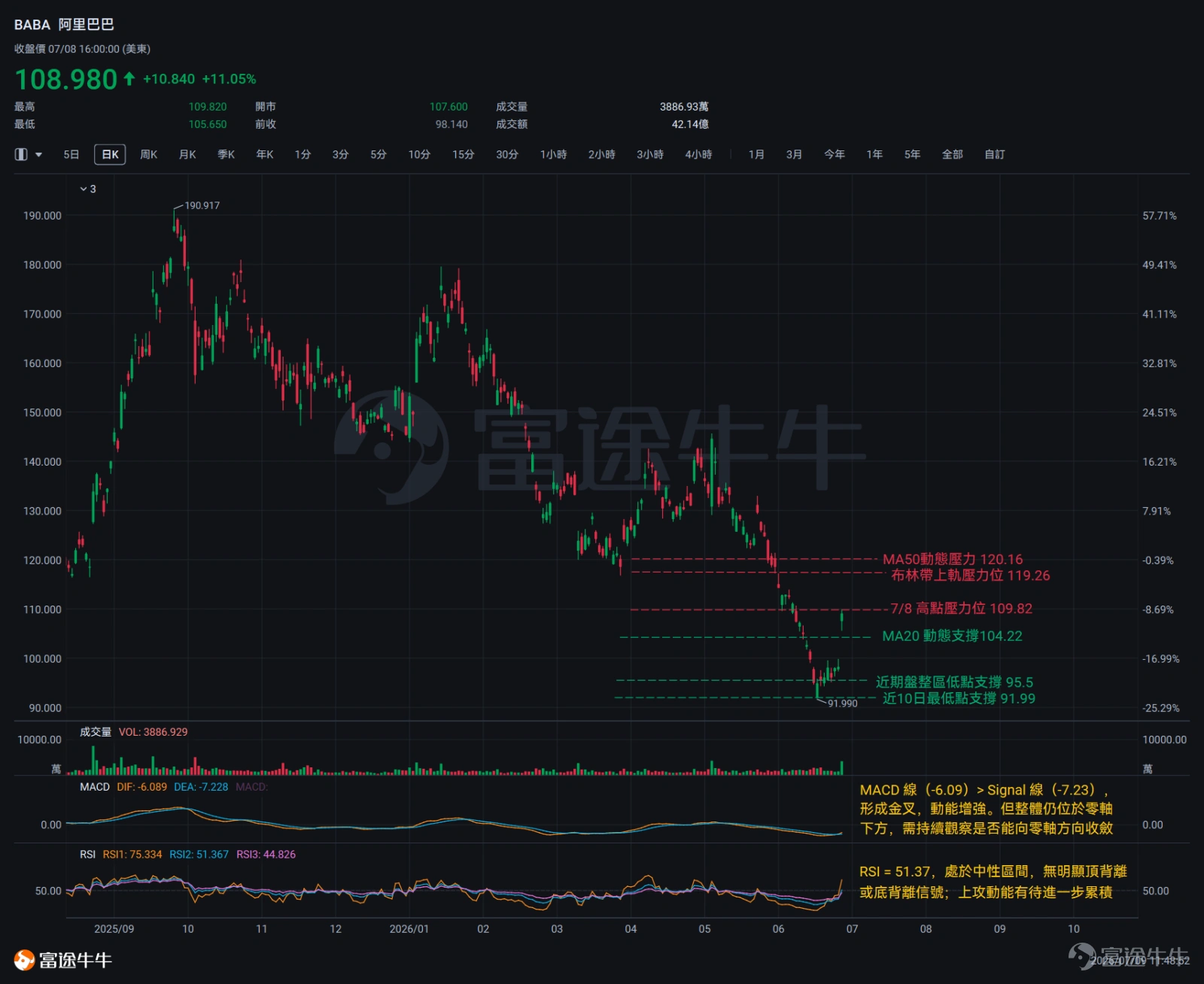Select the 近10日最低點支撐 91.99 annotation

click(959, 698)
